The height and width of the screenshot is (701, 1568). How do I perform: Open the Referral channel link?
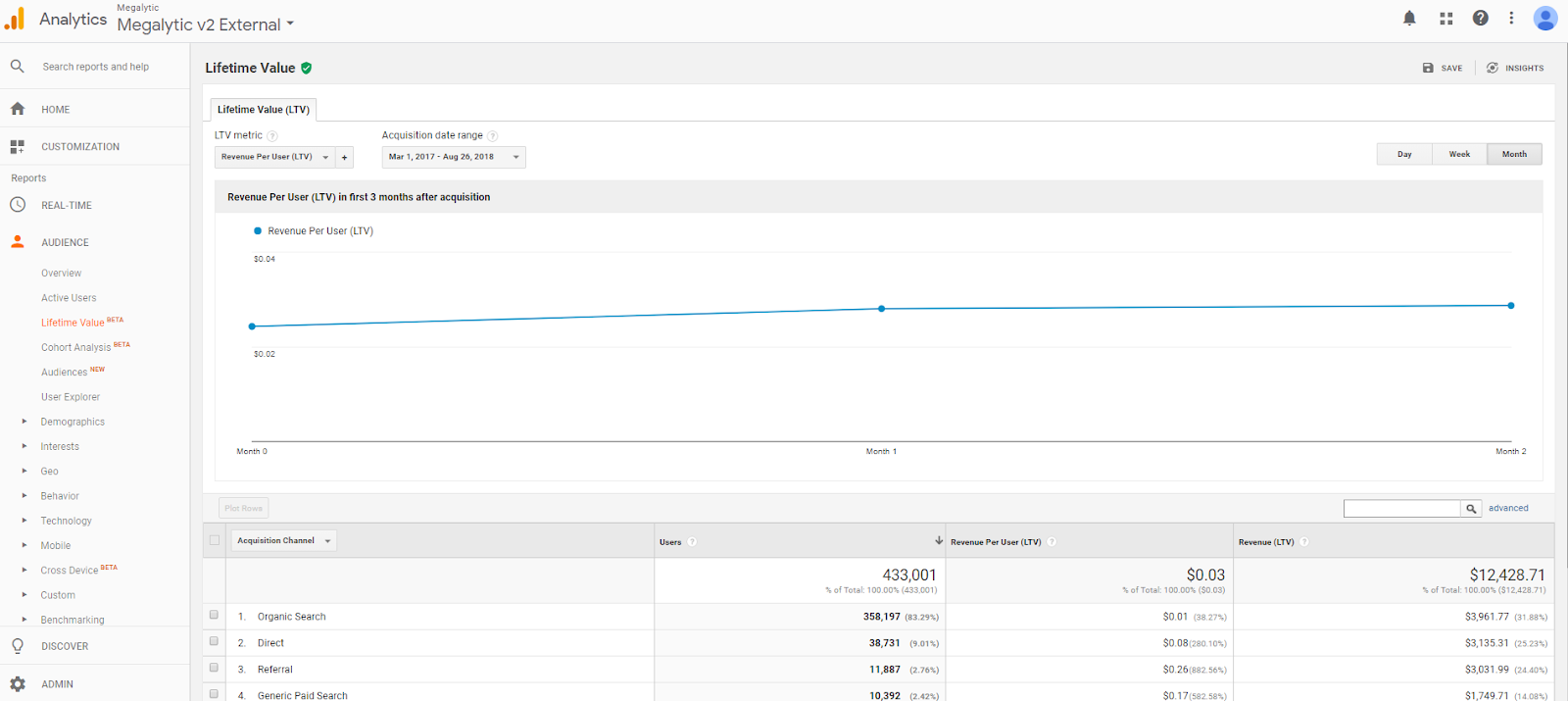pos(274,670)
